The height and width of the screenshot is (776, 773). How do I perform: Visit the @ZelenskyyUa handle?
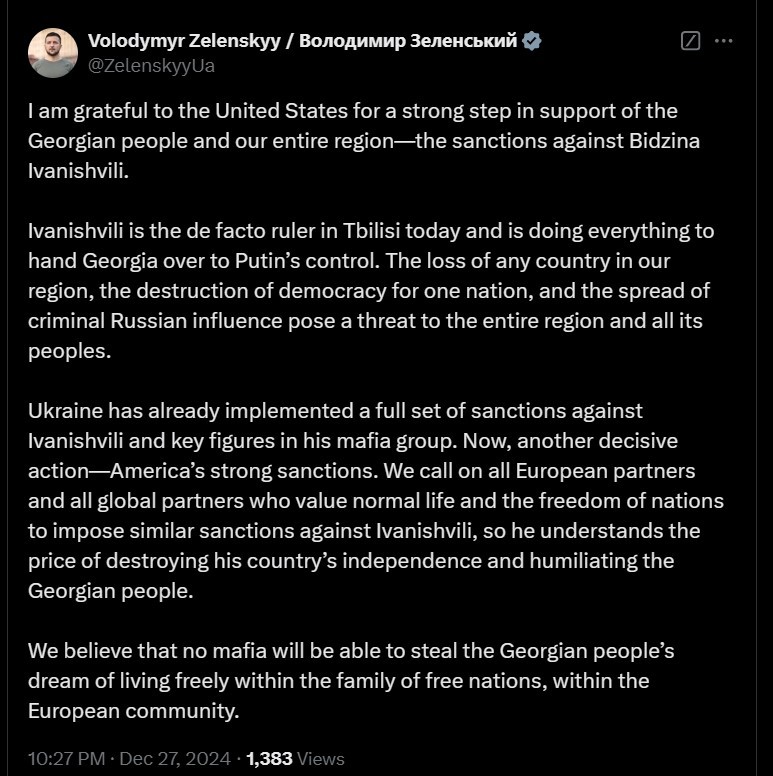151,66
